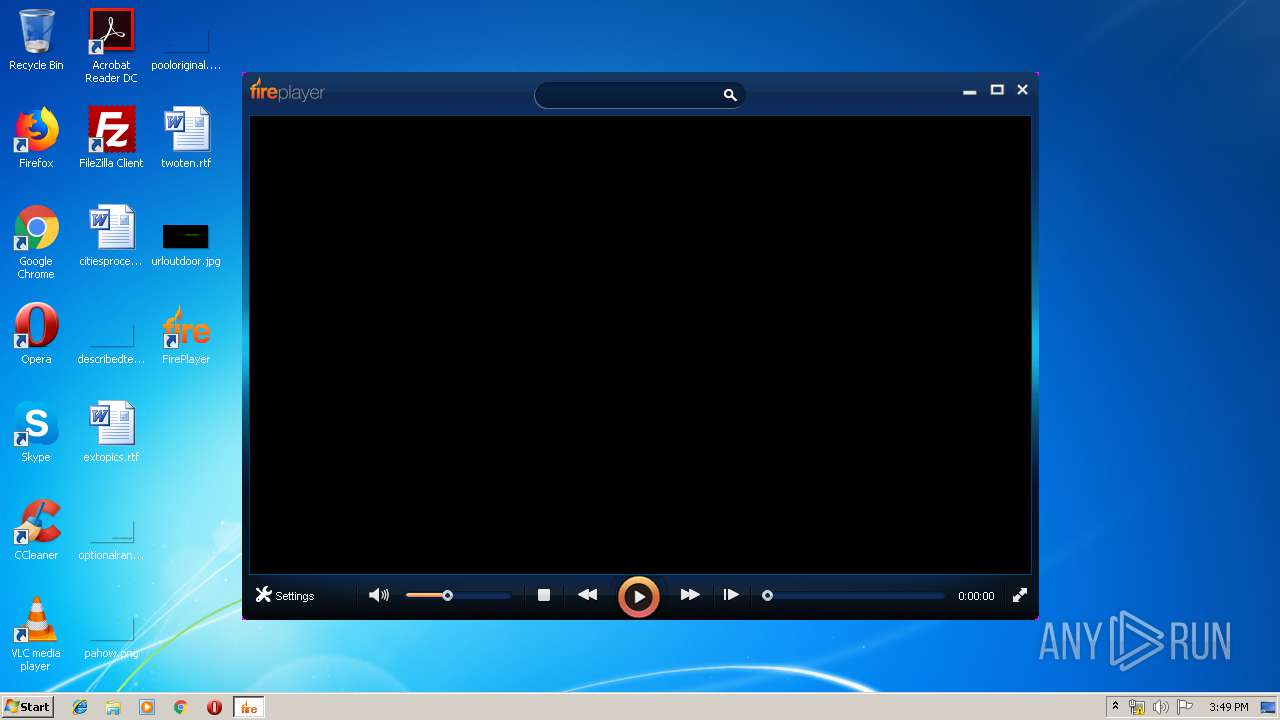Click the network tray icon
The image size is (1280, 720).
[x=1137, y=707]
